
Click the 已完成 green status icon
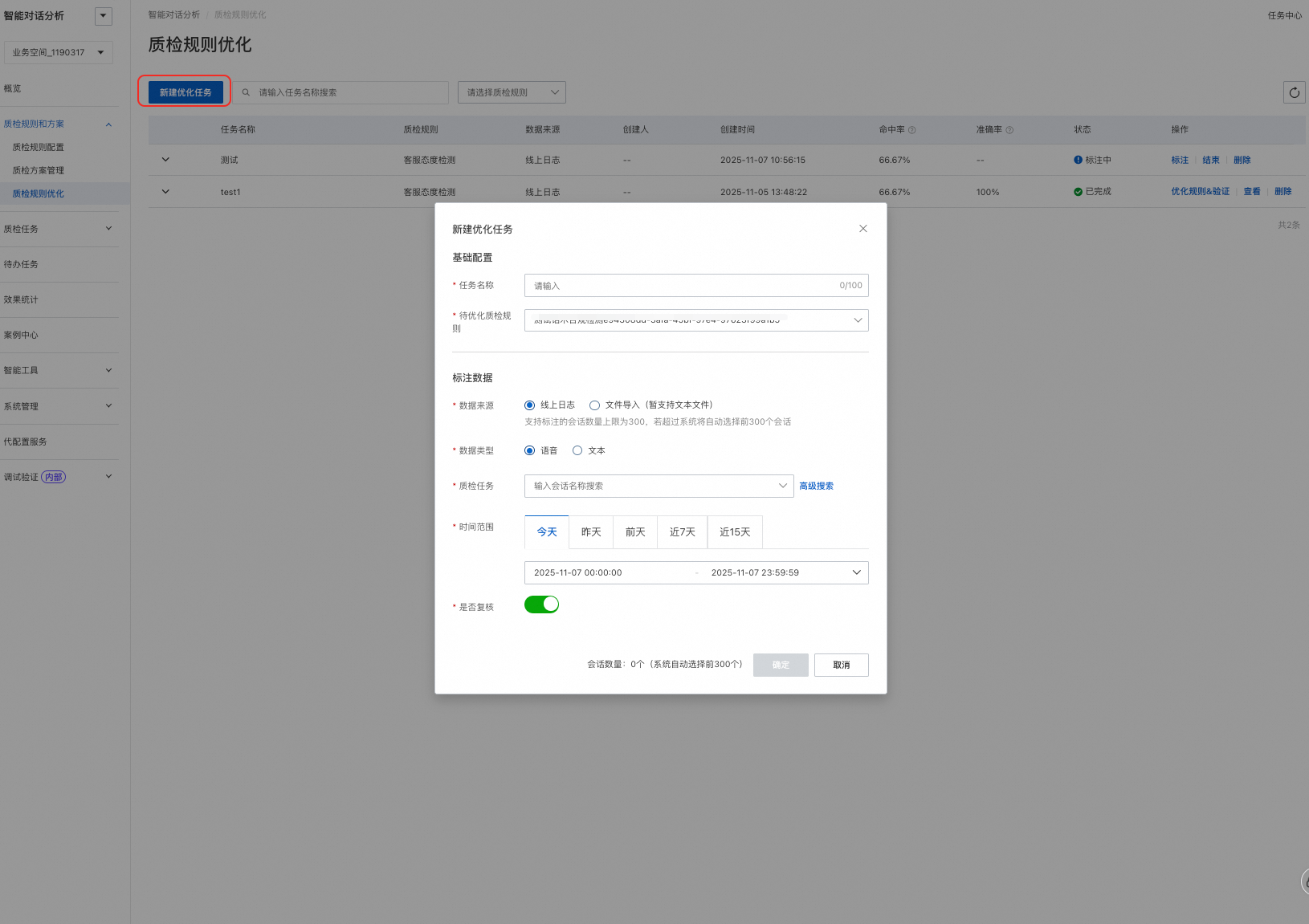pos(1078,192)
